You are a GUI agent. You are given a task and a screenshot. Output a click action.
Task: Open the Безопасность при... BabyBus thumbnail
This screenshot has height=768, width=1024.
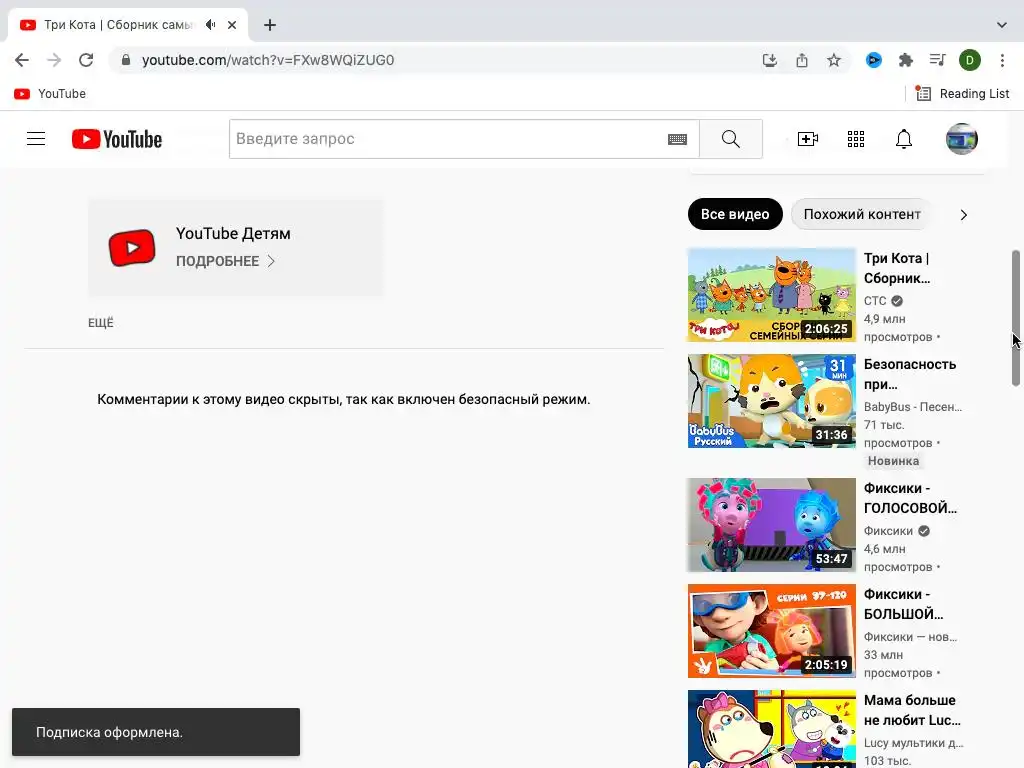771,401
